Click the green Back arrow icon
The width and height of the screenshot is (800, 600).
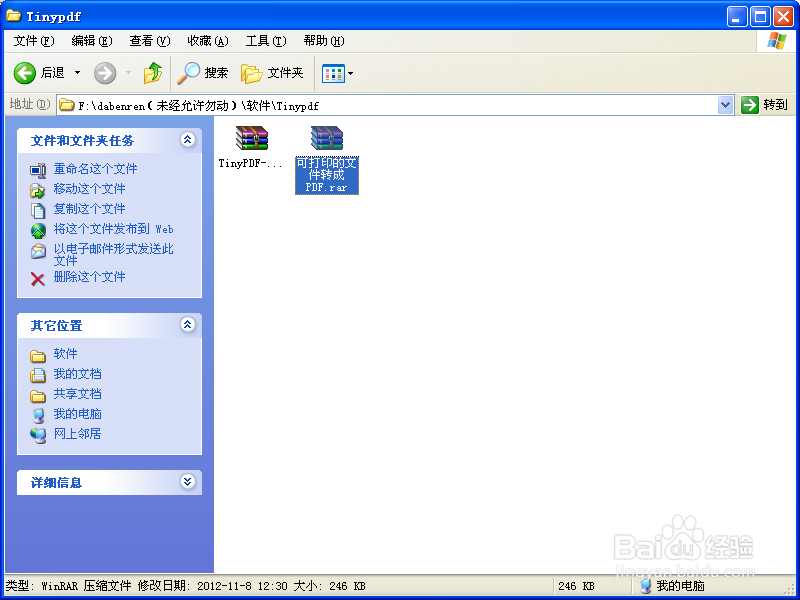point(24,73)
